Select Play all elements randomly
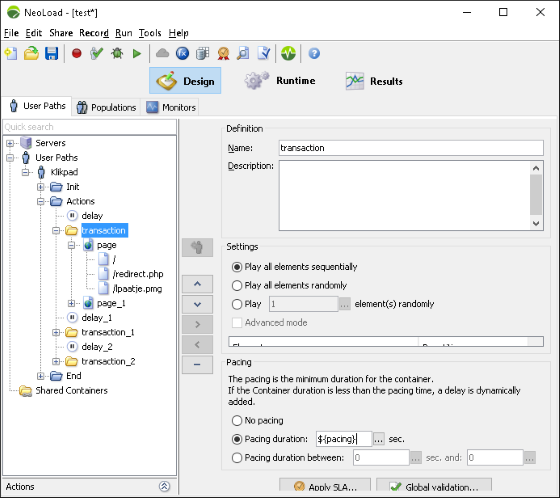Image resolution: width=560 pixels, height=498 pixels. click(237, 285)
